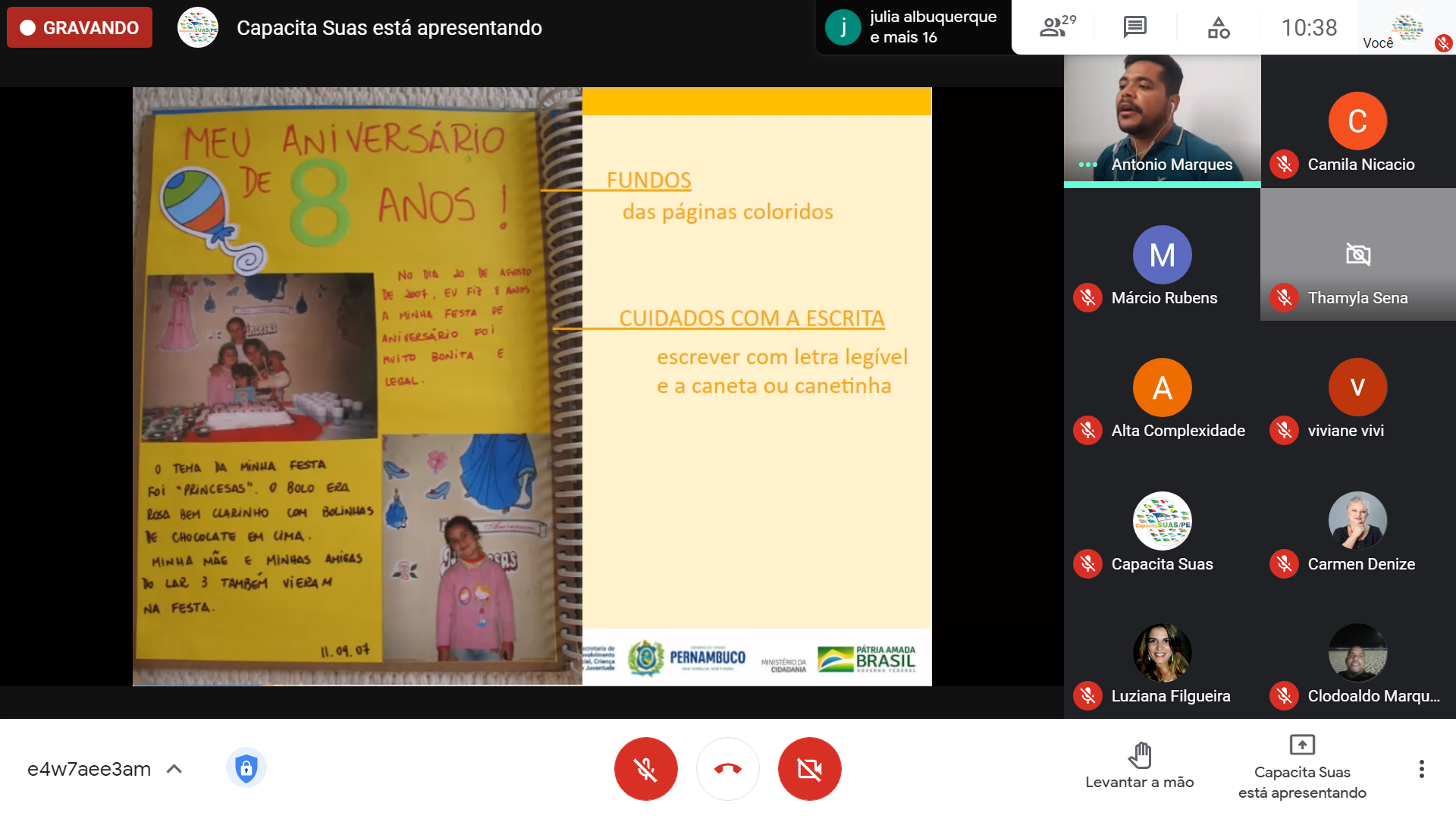The image size is (1456, 819).
Task: Click the Você self-view thumbnail
Action: click(1407, 27)
